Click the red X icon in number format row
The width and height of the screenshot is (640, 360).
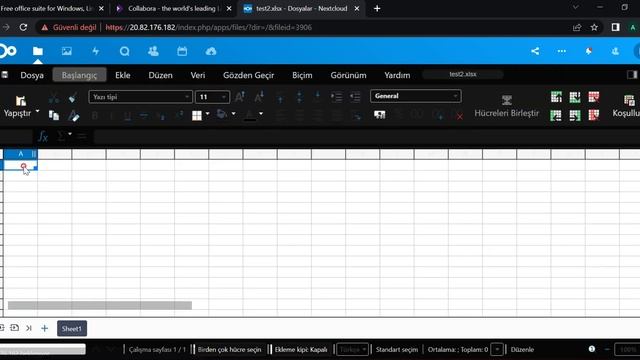pyautogui.click(x=460, y=117)
